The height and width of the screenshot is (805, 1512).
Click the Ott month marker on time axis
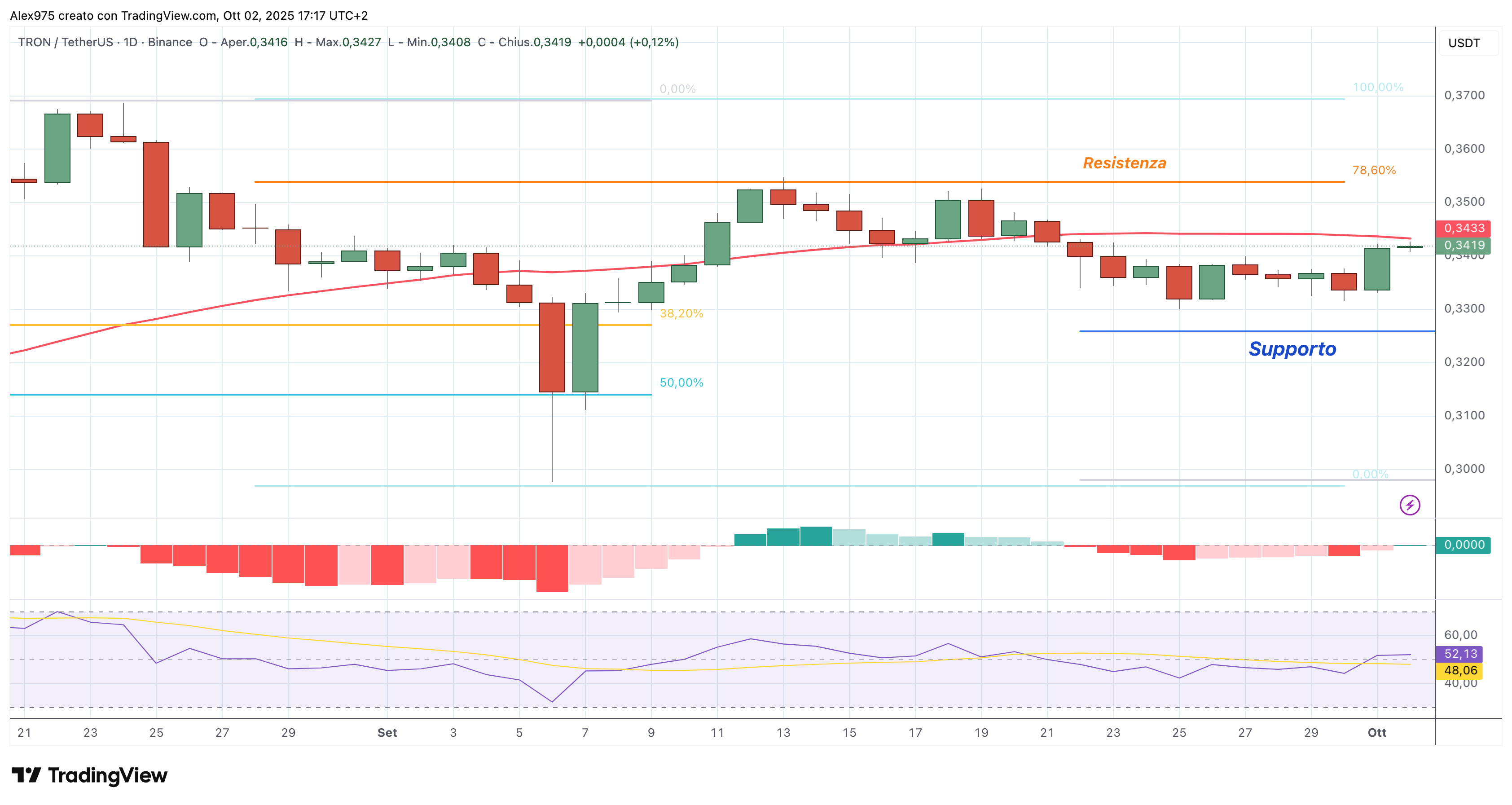(1376, 732)
